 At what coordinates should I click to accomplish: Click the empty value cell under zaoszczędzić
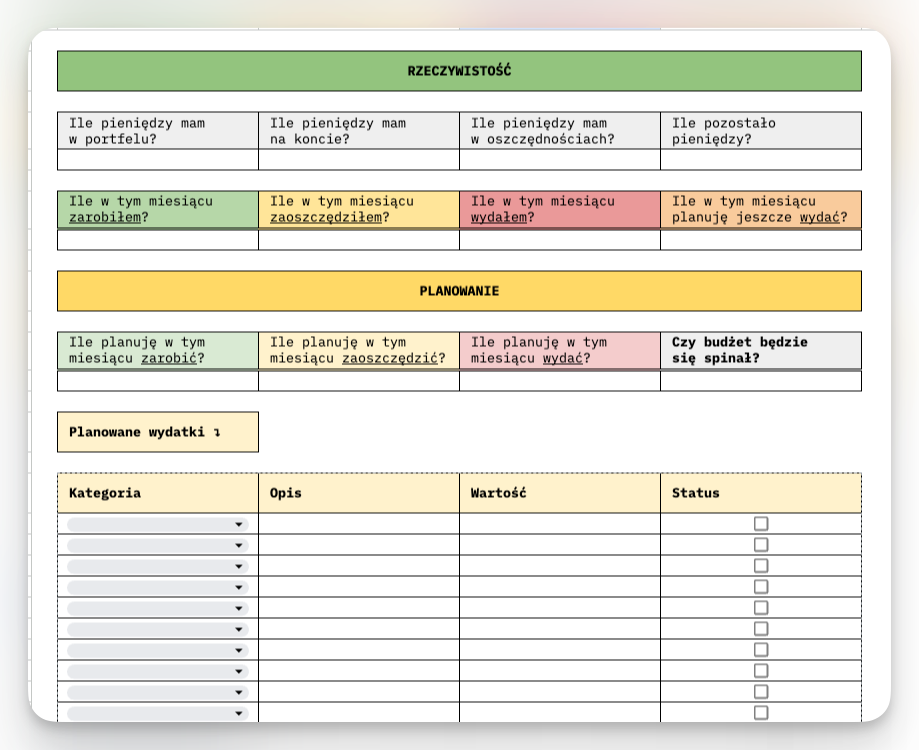(359, 381)
